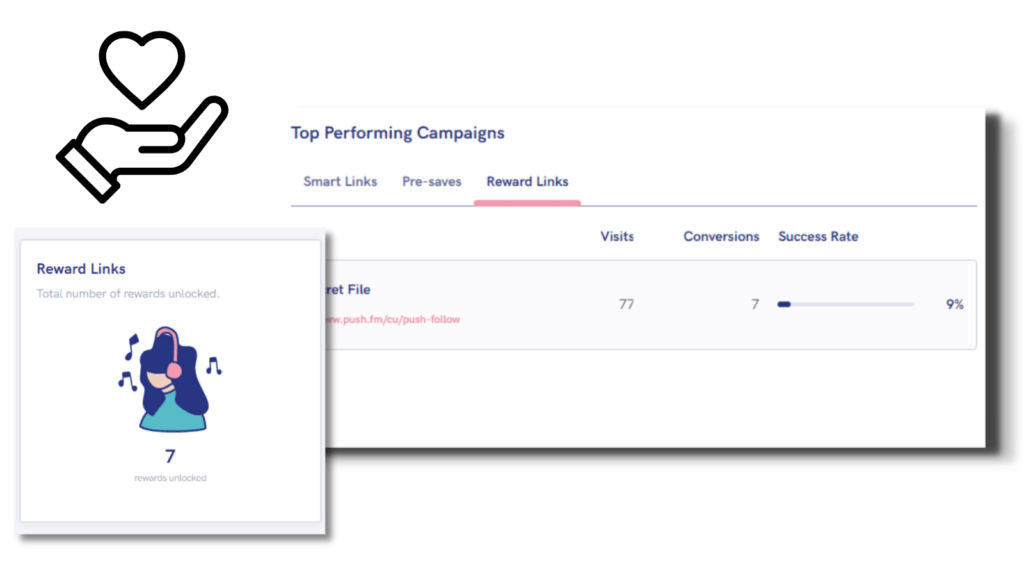
Task: Switch to the Smart Links tab
Action: (x=340, y=182)
